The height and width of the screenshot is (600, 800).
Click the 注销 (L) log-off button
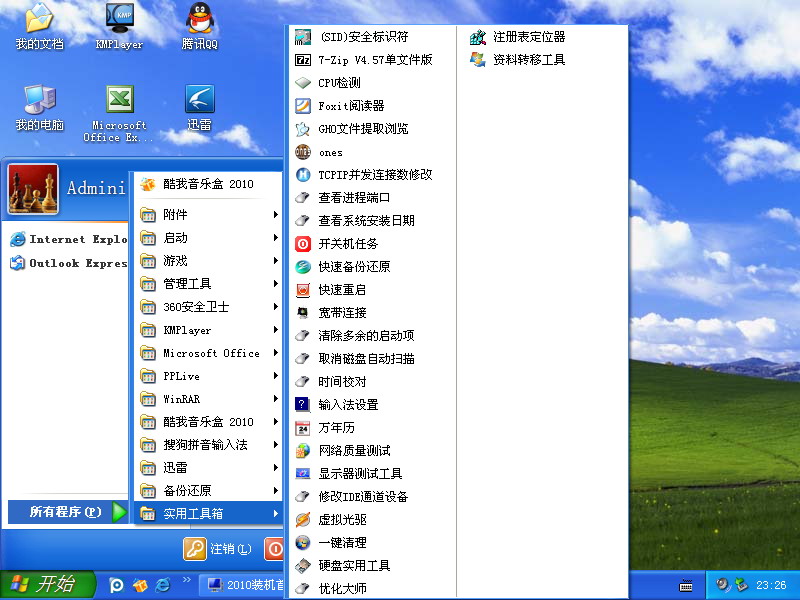tap(218, 549)
